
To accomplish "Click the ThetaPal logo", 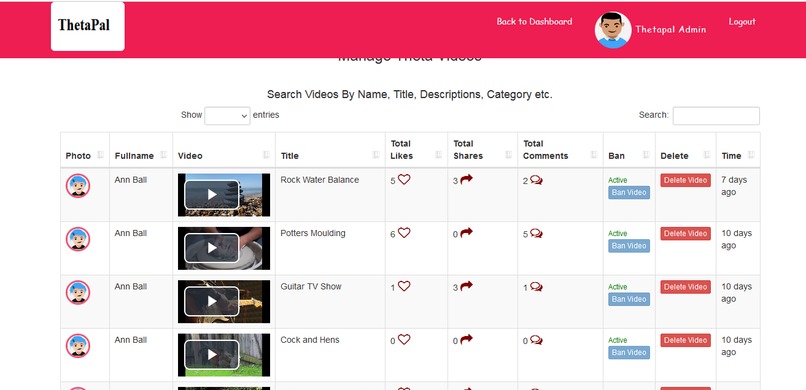I will [88, 26].
